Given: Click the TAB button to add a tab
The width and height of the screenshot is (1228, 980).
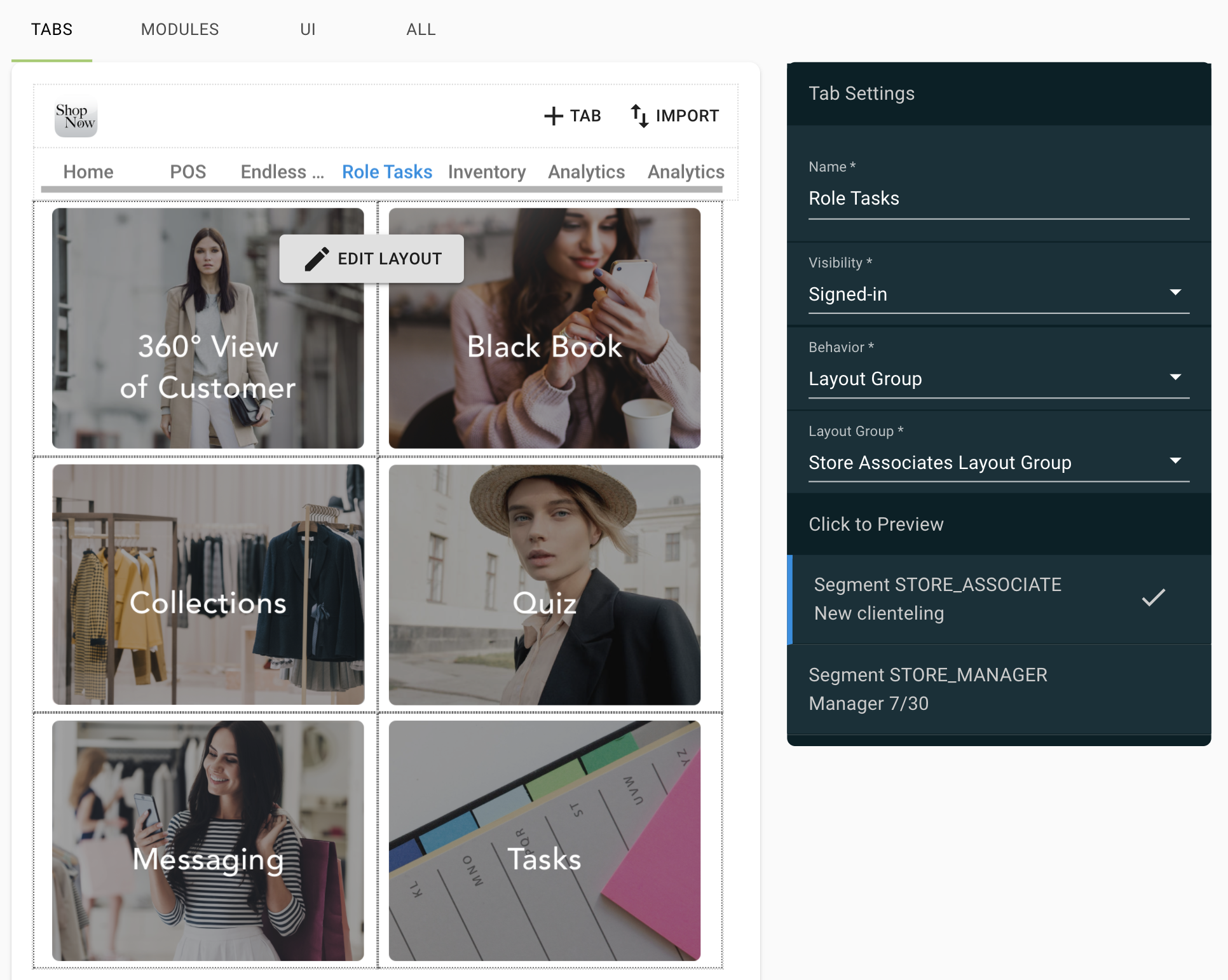Looking at the screenshot, I should 573,116.
